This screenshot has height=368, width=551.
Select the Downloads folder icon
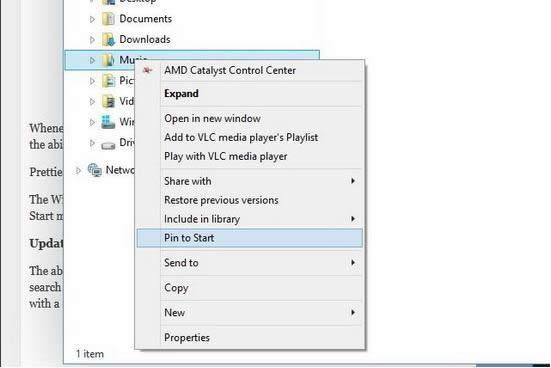[108, 39]
